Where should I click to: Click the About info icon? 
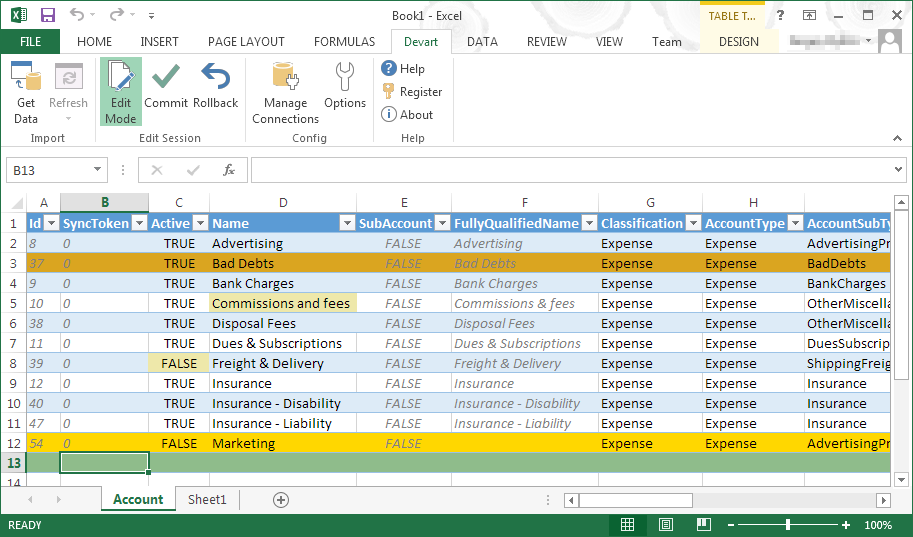[388, 114]
